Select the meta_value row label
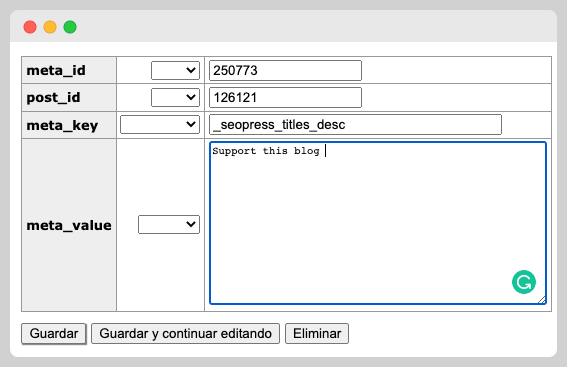The width and height of the screenshot is (567, 367). click(x=69, y=225)
